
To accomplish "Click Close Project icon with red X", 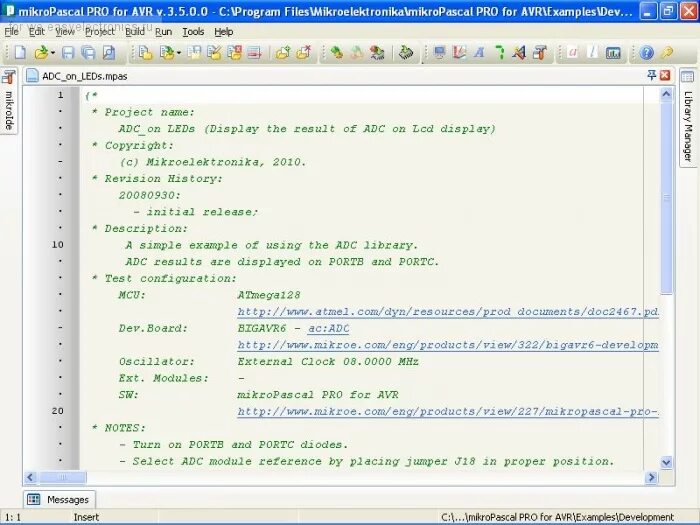I will tap(235, 53).
